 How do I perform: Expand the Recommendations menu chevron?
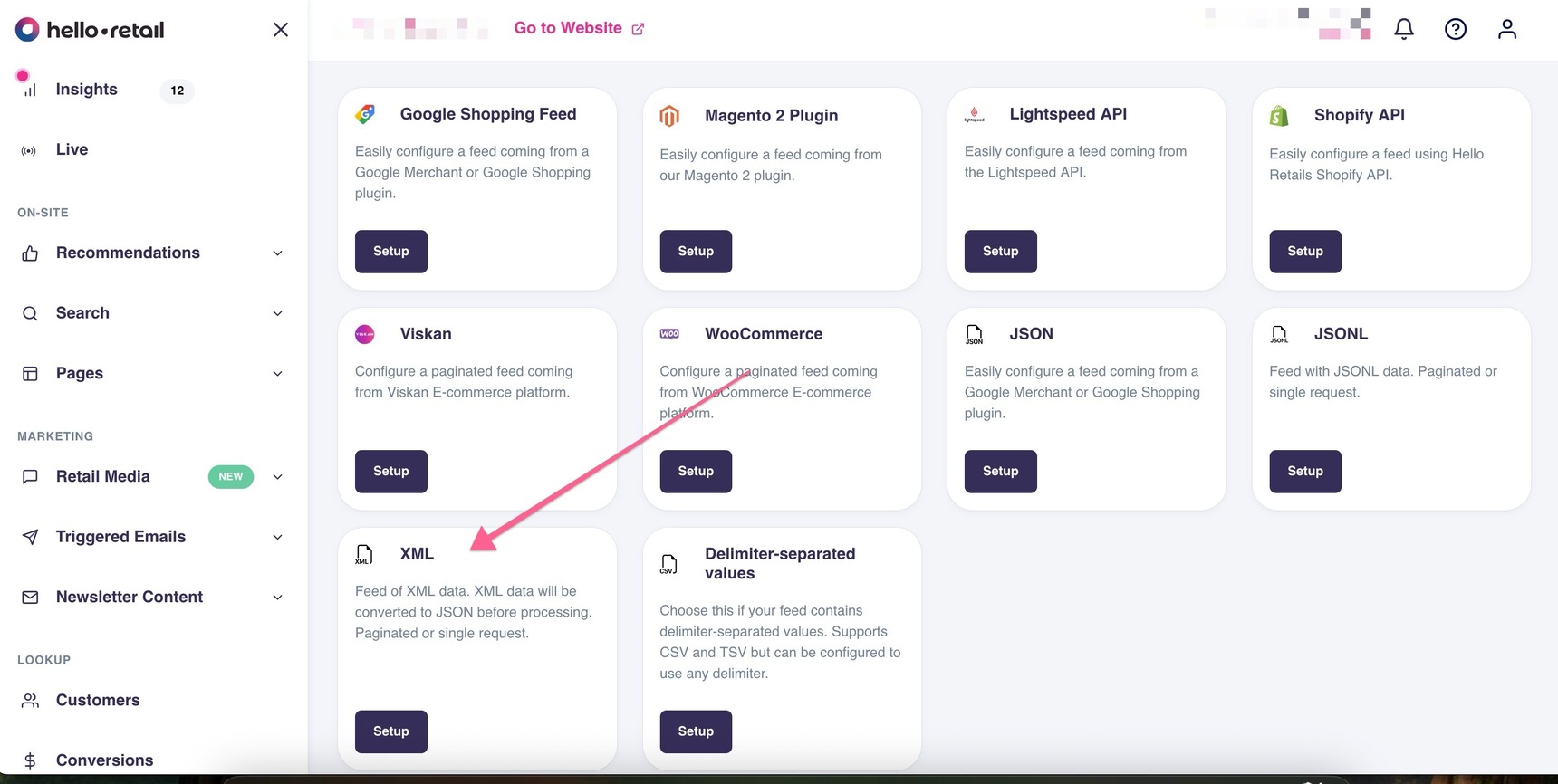[x=277, y=253]
